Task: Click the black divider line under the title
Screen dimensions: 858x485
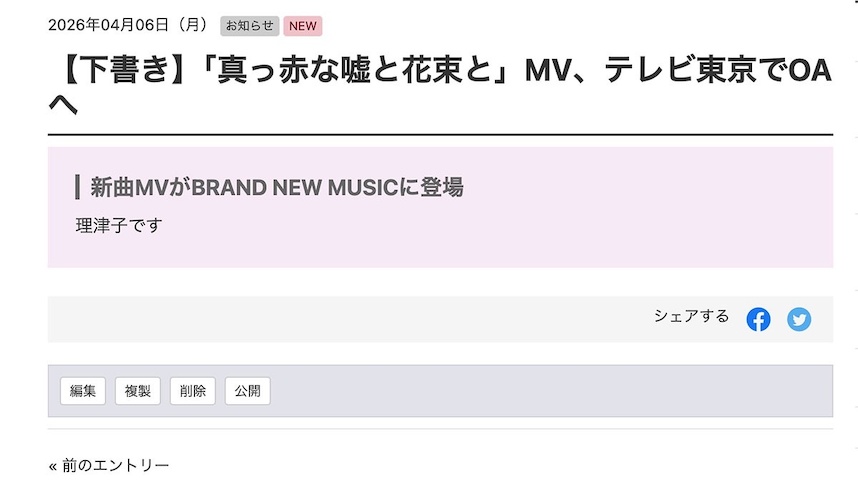Action: coord(440,134)
